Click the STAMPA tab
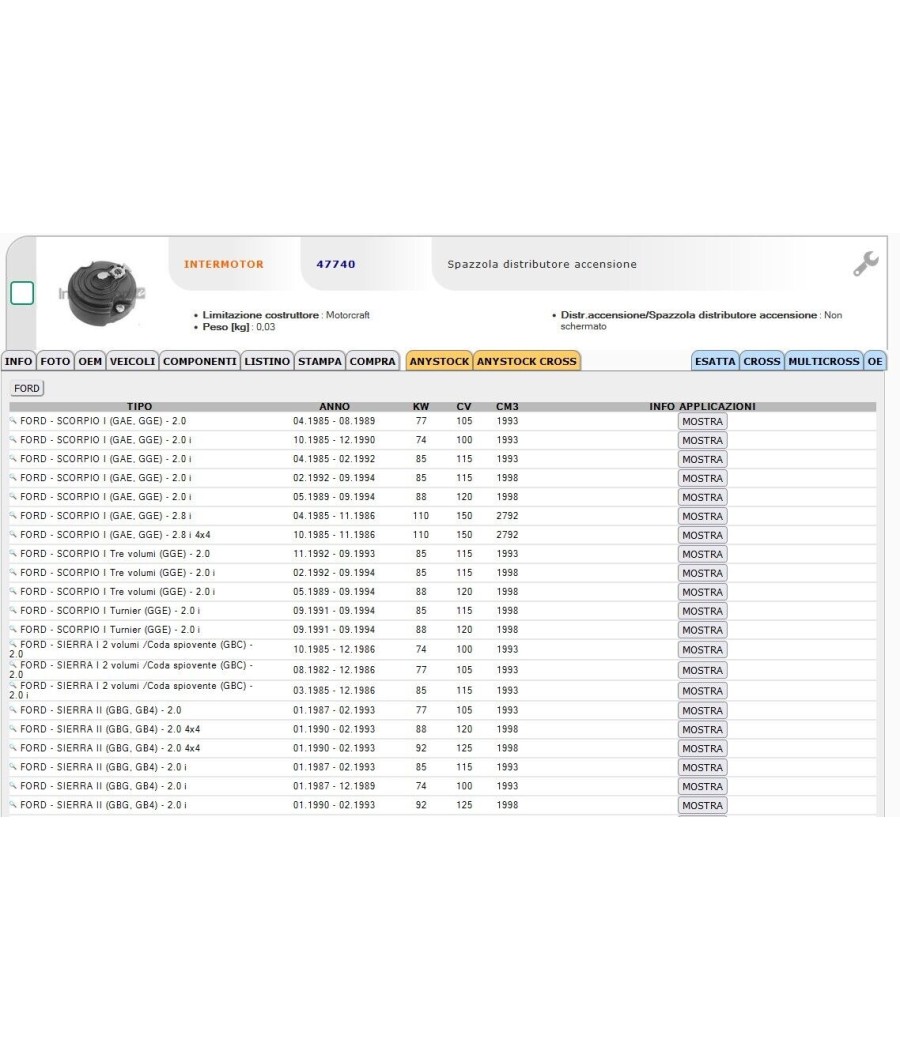Viewport: 900px width, 1050px height. click(x=319, y=361)
